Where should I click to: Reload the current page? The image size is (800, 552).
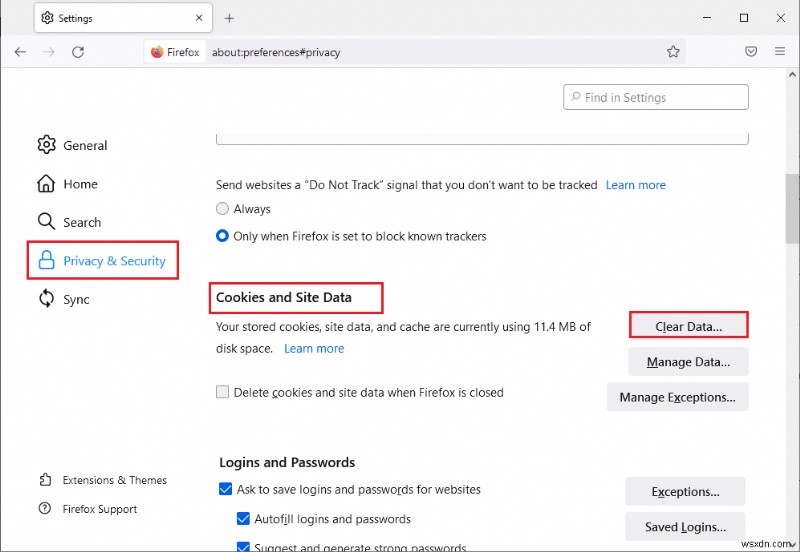(78, 52)
